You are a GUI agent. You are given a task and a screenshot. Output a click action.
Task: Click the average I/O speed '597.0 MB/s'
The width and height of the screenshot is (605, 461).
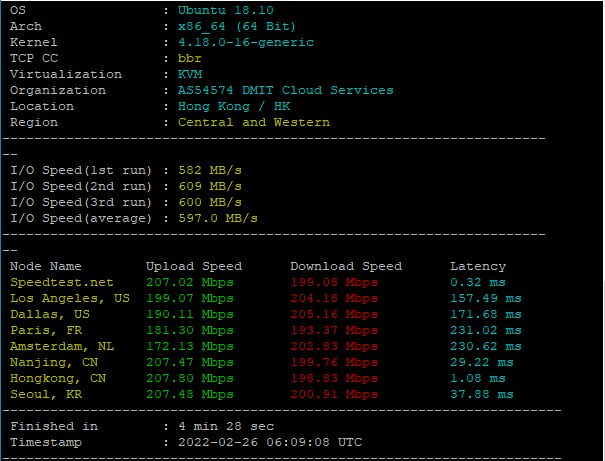click(x=218, y=218)
